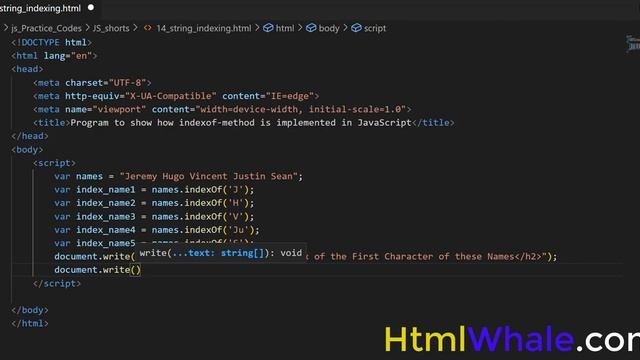This screenshot has height=360, width=640.
Task: Click the <!DOCTYPE html> line
Action: click(x=52, y=42)
